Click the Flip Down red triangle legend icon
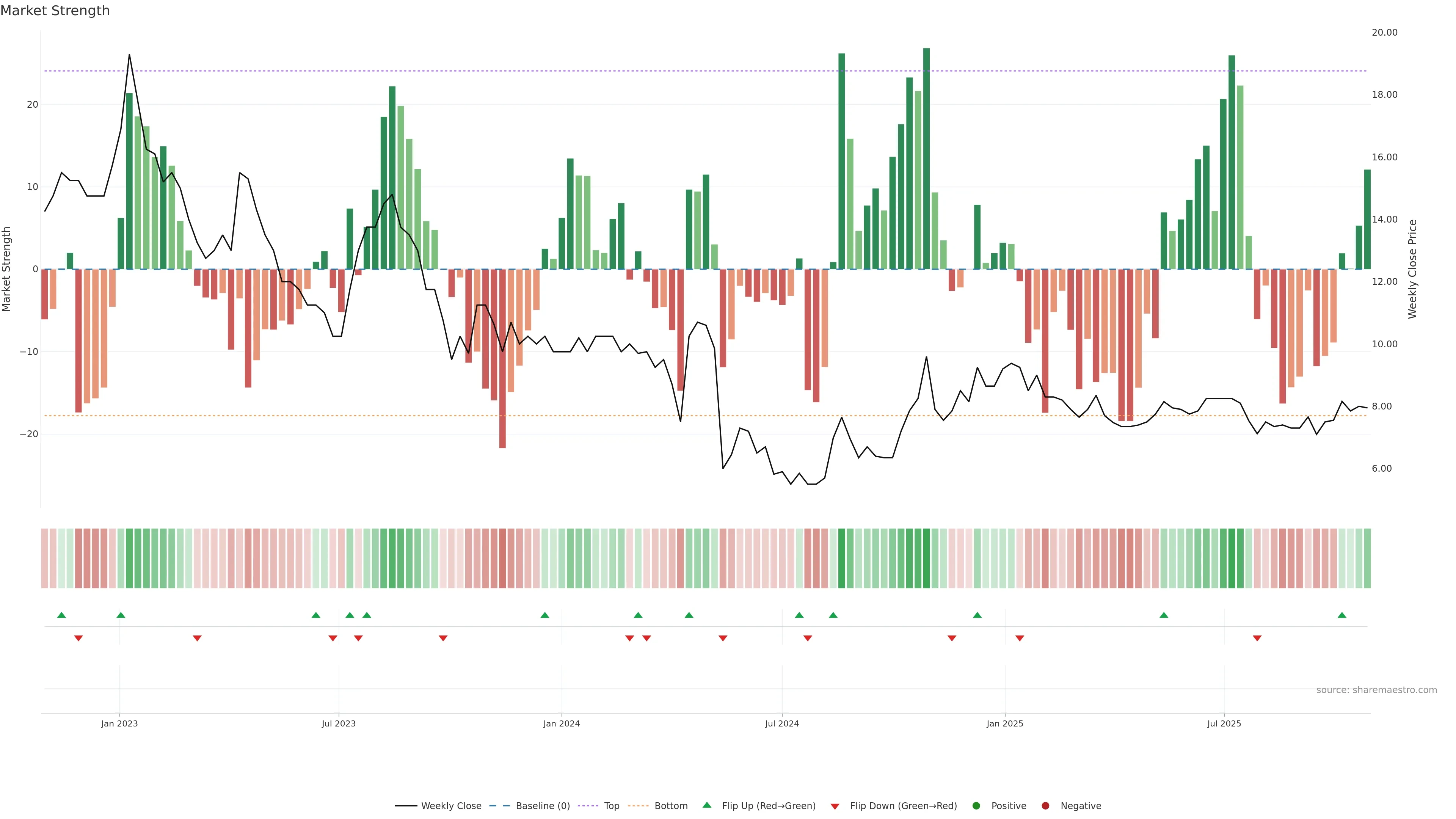 835,806
